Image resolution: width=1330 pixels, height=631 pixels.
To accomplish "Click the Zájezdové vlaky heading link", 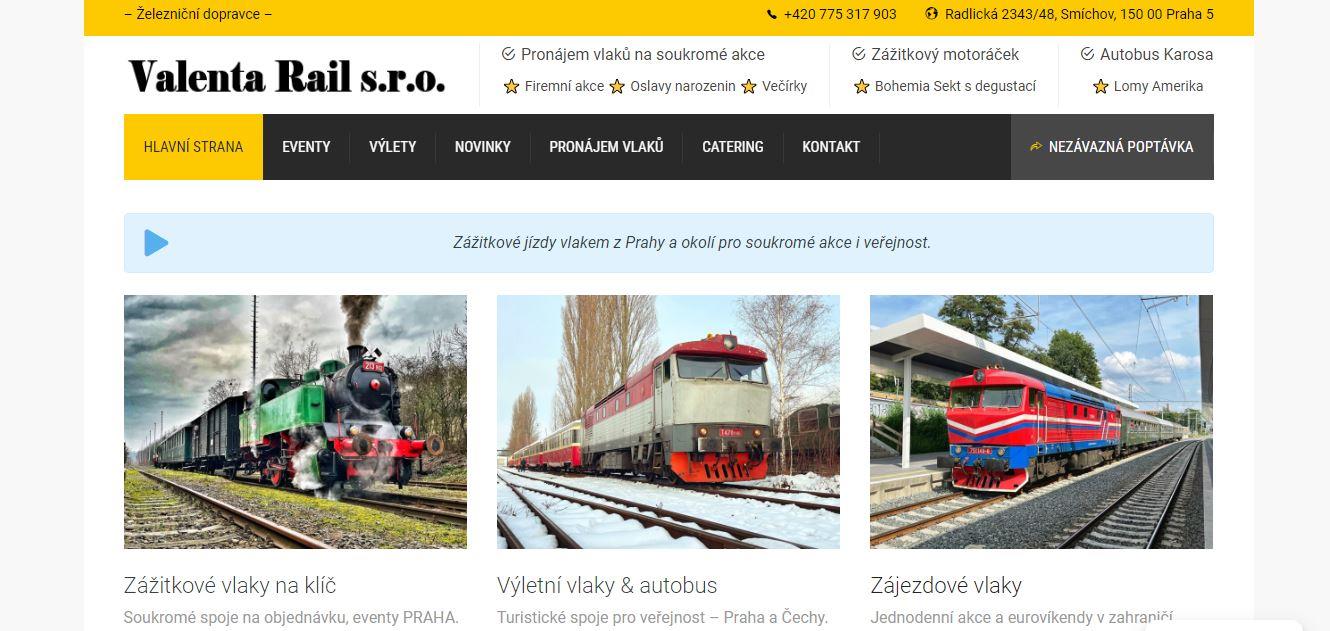I will pos(946,585).
